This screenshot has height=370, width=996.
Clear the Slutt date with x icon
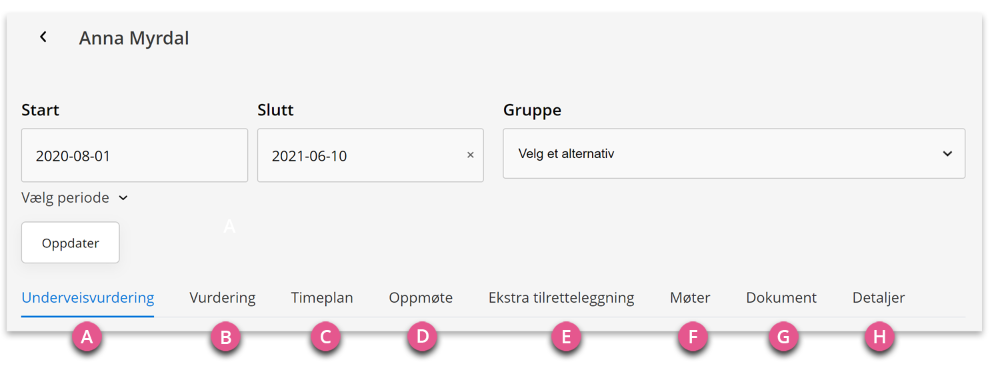470,155
